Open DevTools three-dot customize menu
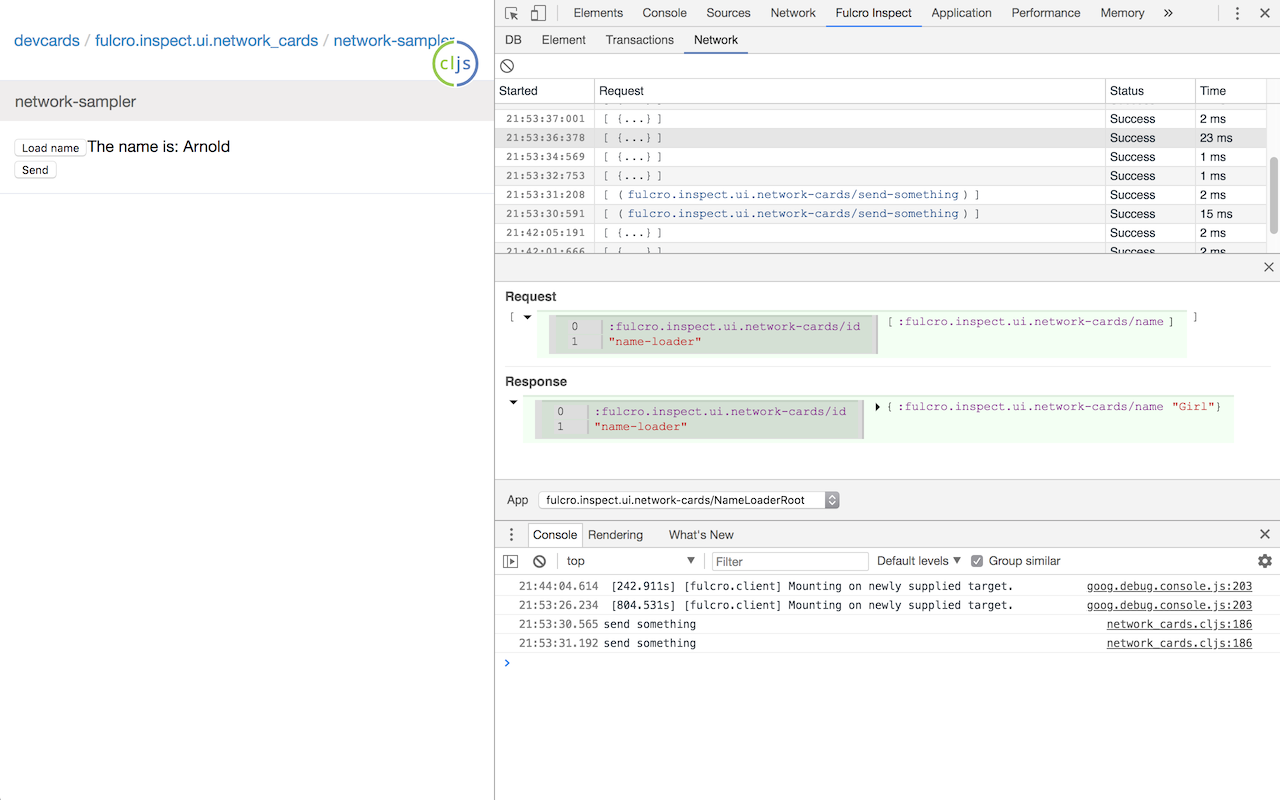Screen dimensions: 1280x800 (1237, 13)
